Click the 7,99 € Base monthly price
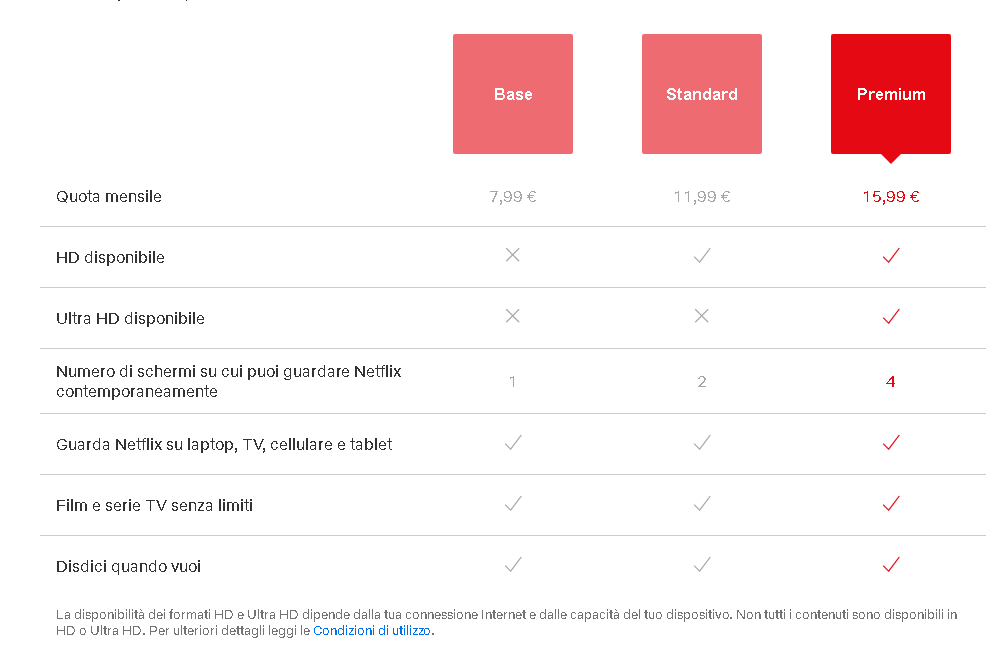 click(513, 197)
